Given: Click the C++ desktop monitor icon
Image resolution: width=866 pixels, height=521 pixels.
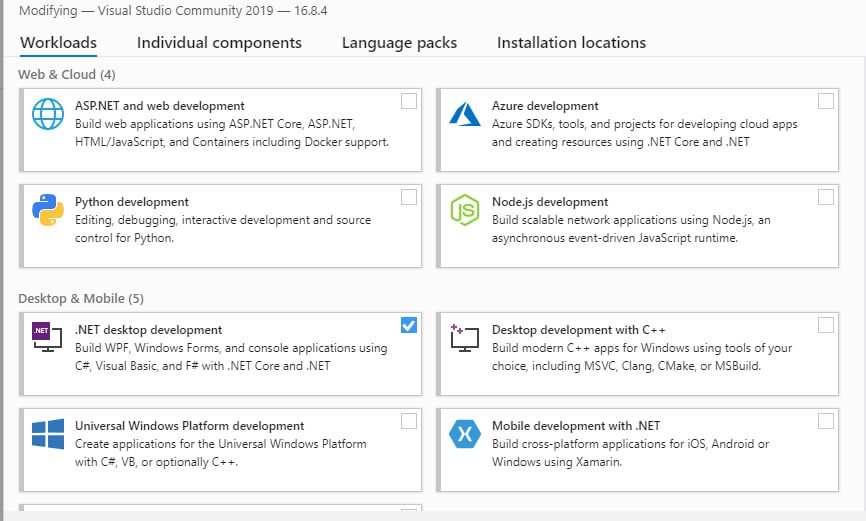Looking at the screenshot, I should [464, 338].
